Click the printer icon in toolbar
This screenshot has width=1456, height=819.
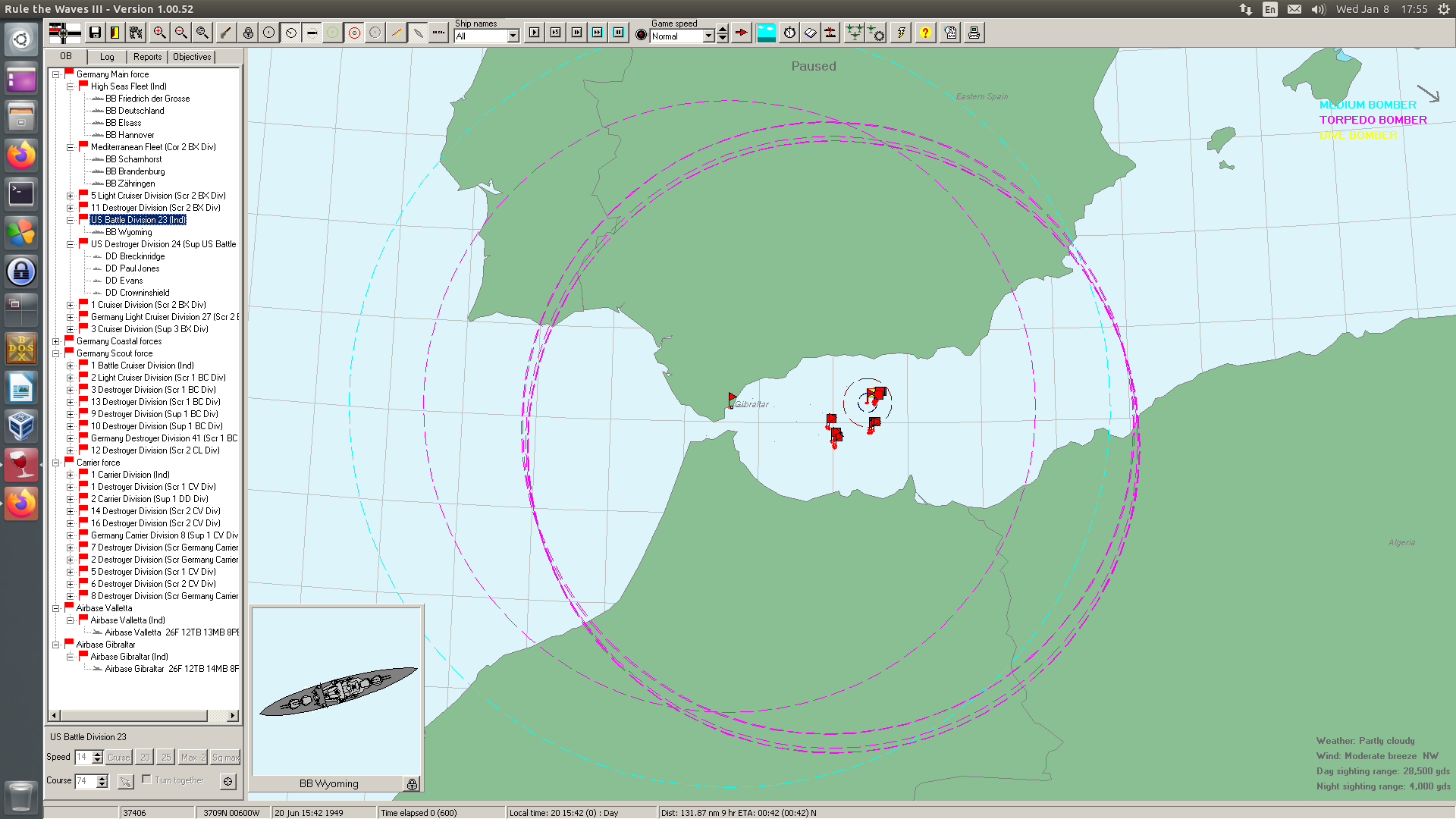pyautogui.click(x=974, y=33)
